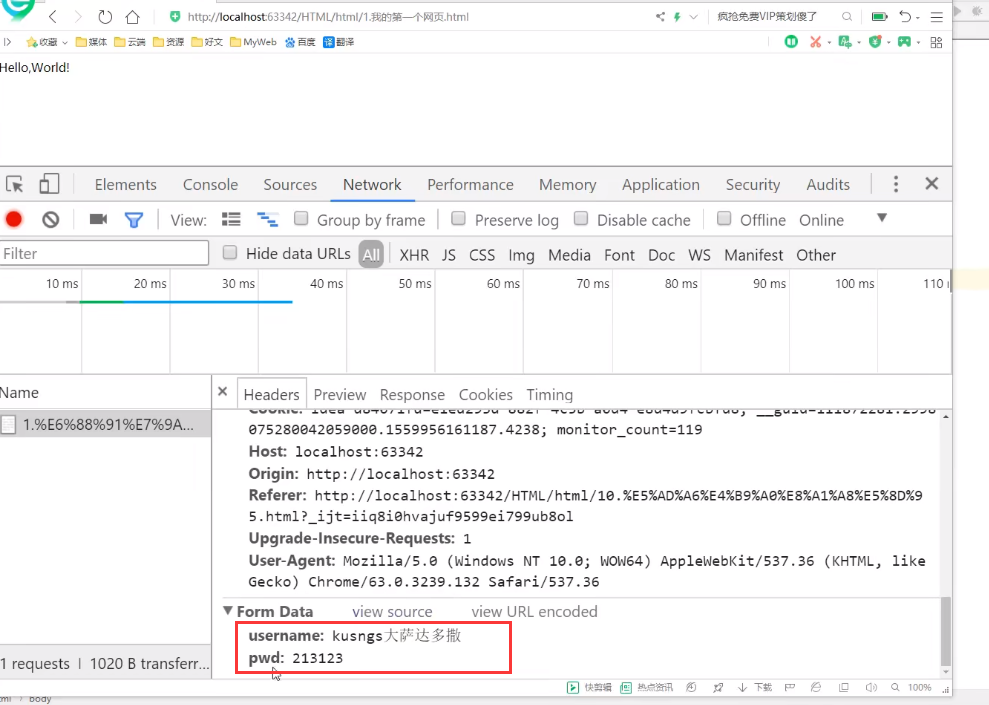Open the browser hamburger menu

pyautogui.click(x=937, y=17)
